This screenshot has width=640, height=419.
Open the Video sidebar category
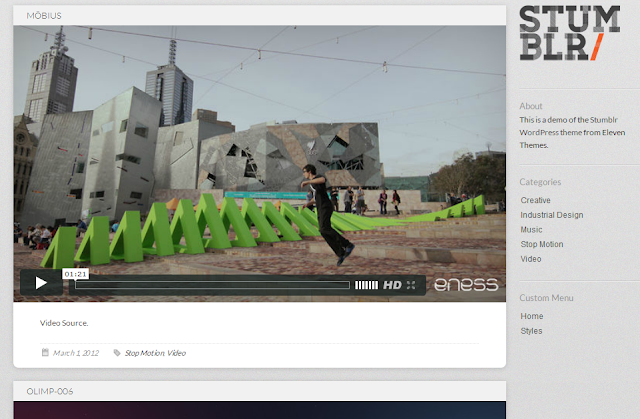(x=531, y=259)
